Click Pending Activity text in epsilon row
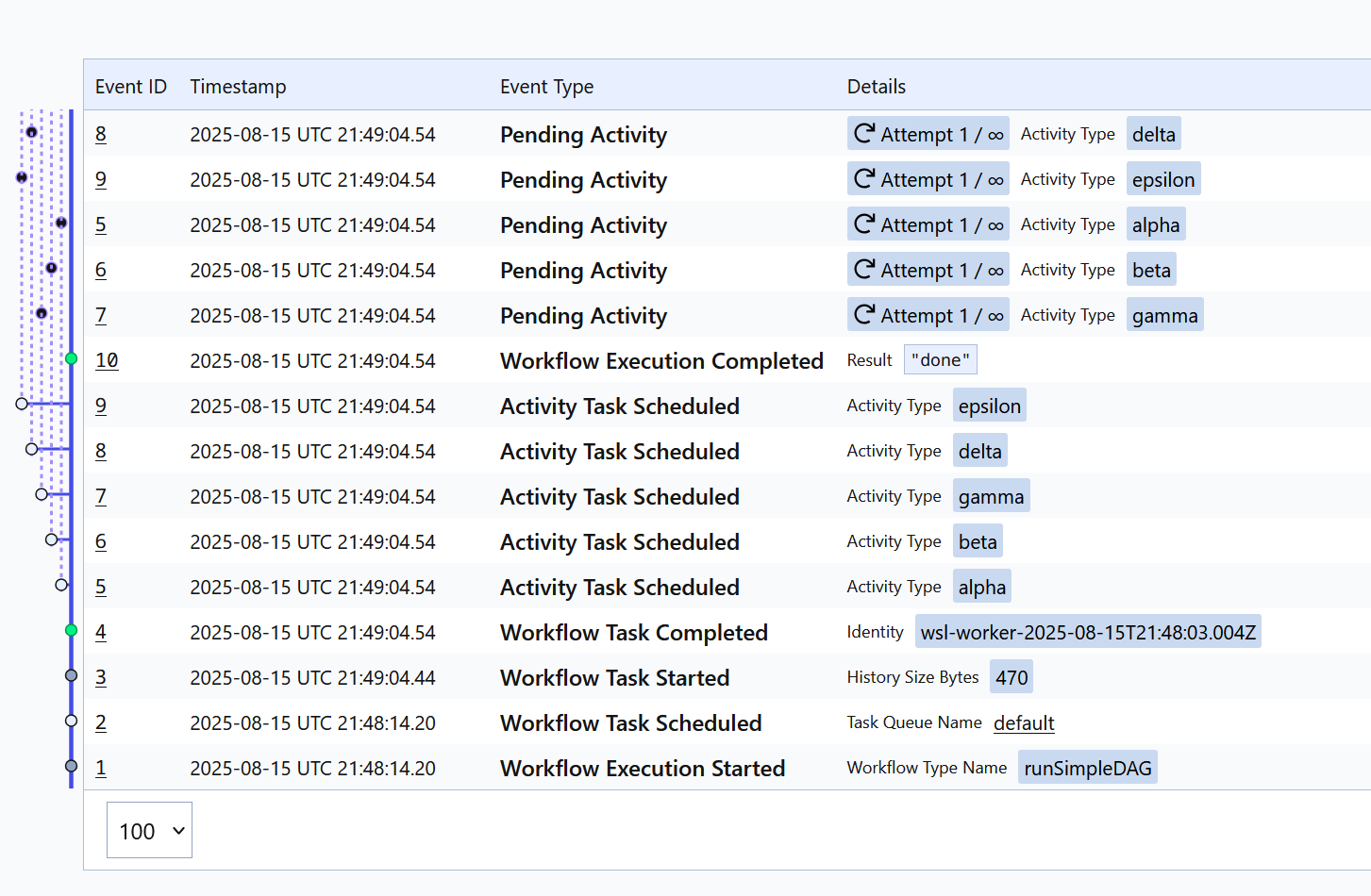Image resolution: width=1371 pixels, height=896 pixels. click(x=583, y=180)
